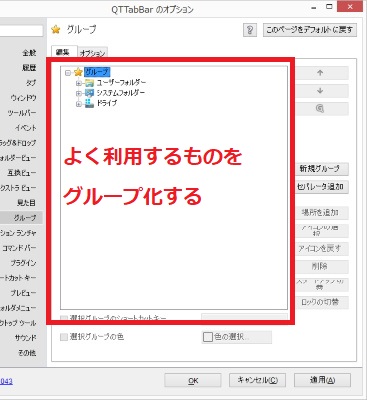Open the タブ settings category
This screenshot has width=367, height=400.
point(31,83)
